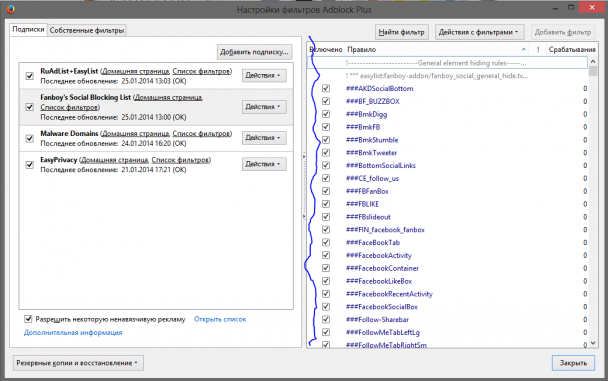Image resolution: width=608 pixels, height=381 pixels.
Task: Click the Закрыть button
Action: 573,363
